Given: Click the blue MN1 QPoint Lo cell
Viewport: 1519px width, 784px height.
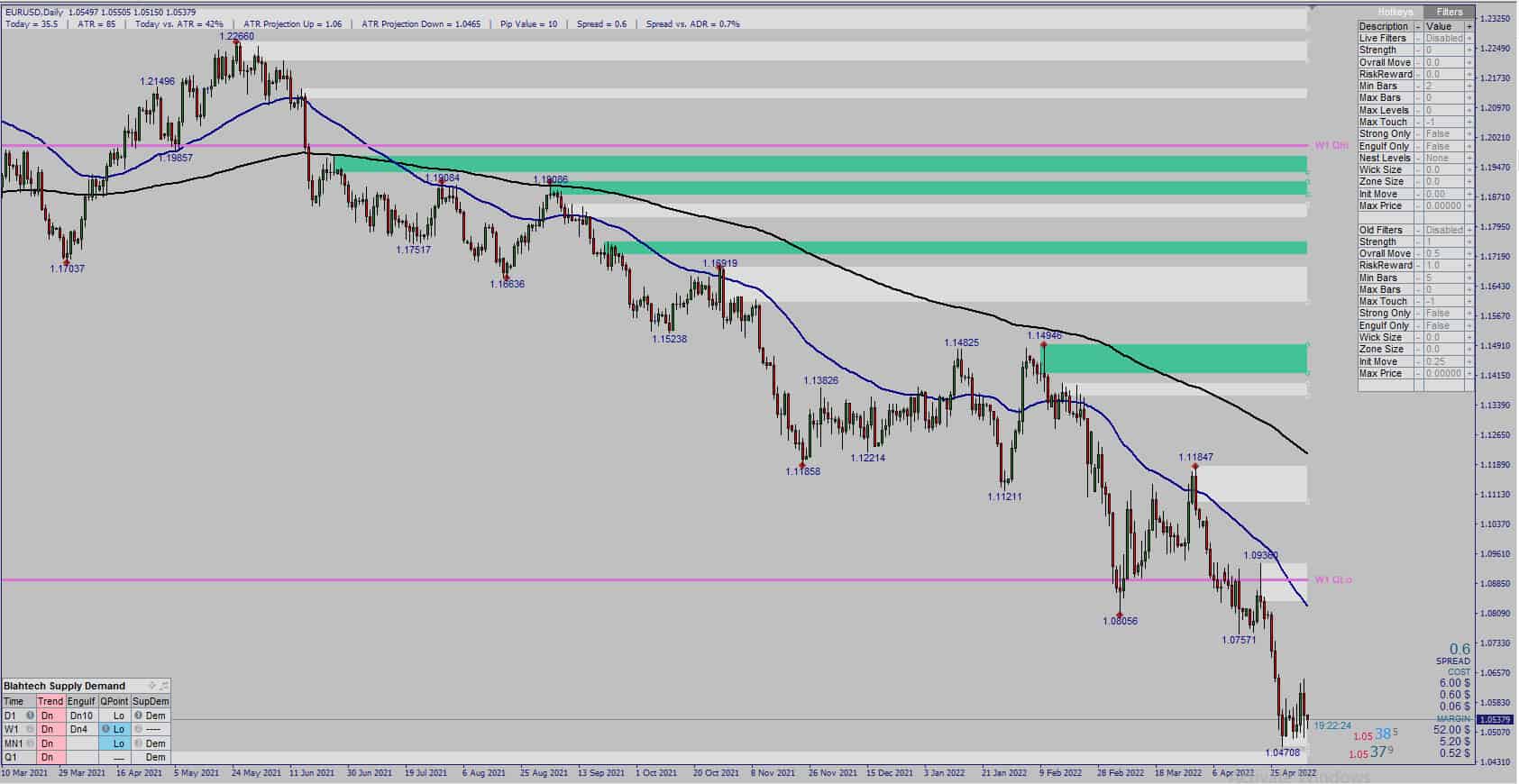Looking at the screenshot, I should point(114,743).
